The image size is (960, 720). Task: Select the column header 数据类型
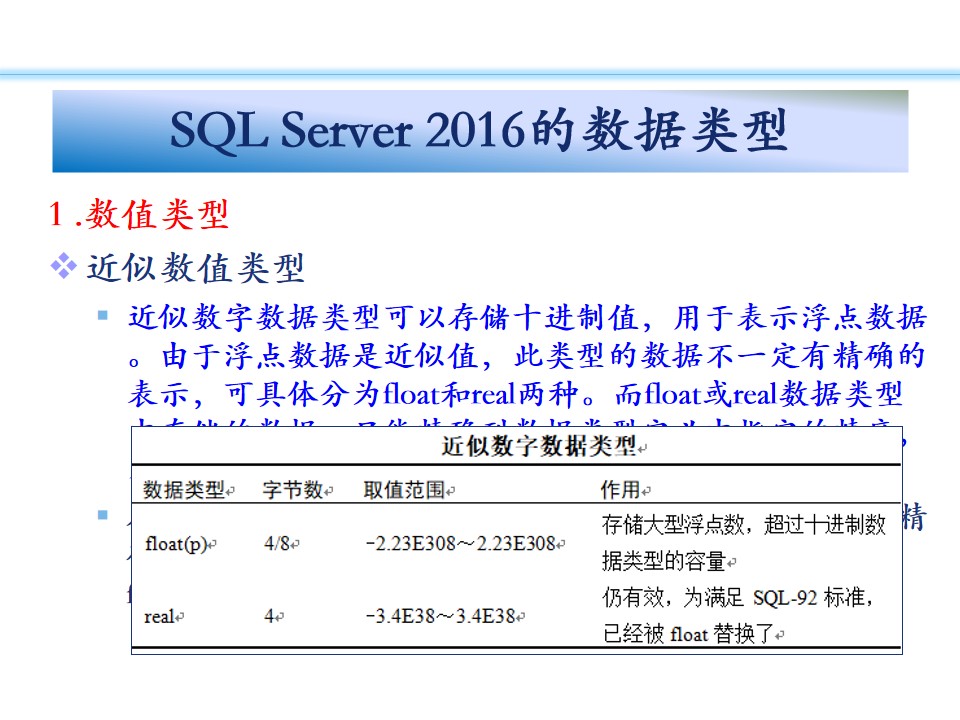[x=185, y=490]
